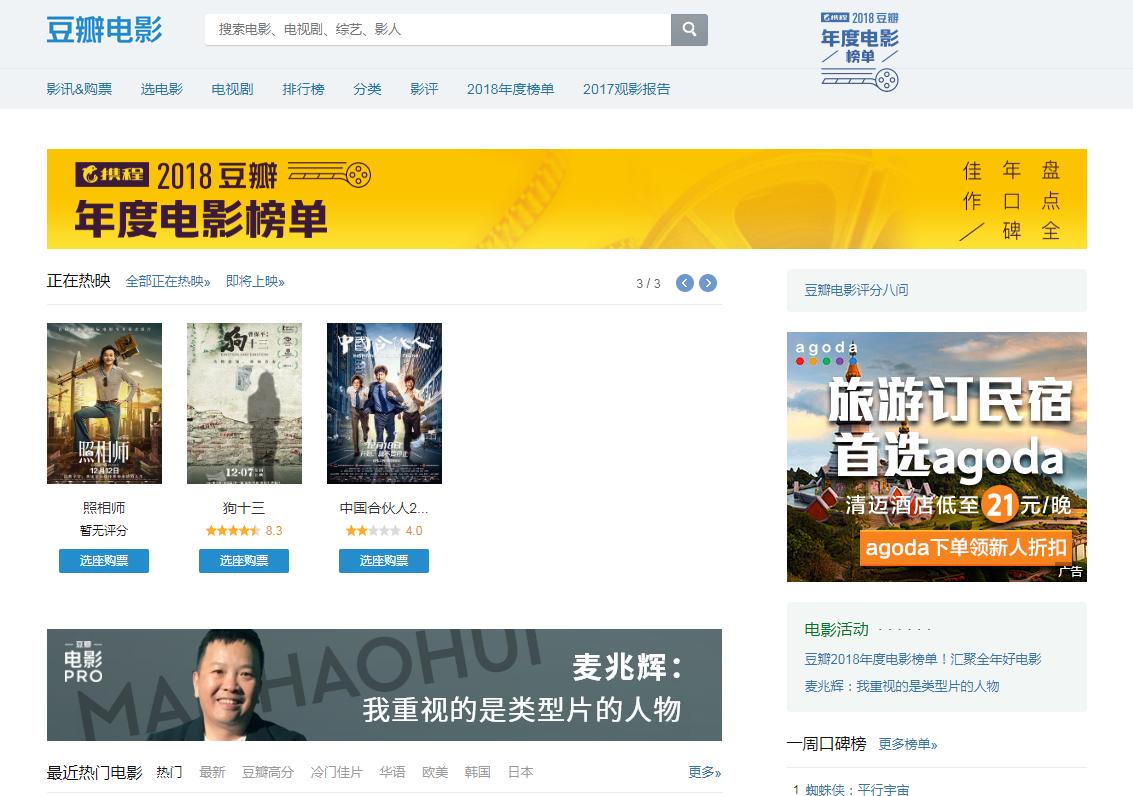Open the 排行榜 navigation item
The image size is (1133, 796).
[303, 89]
